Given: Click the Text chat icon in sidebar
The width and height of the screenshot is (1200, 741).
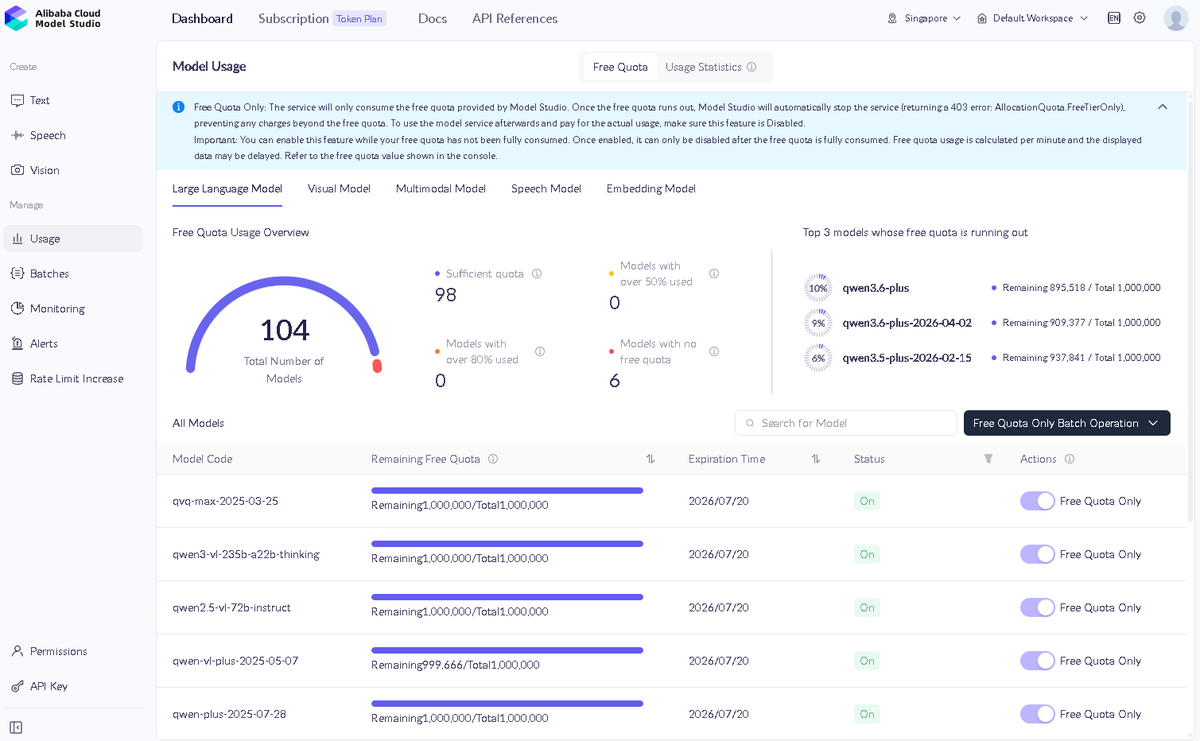Looking at the screenshot, I should pos(17,100).
